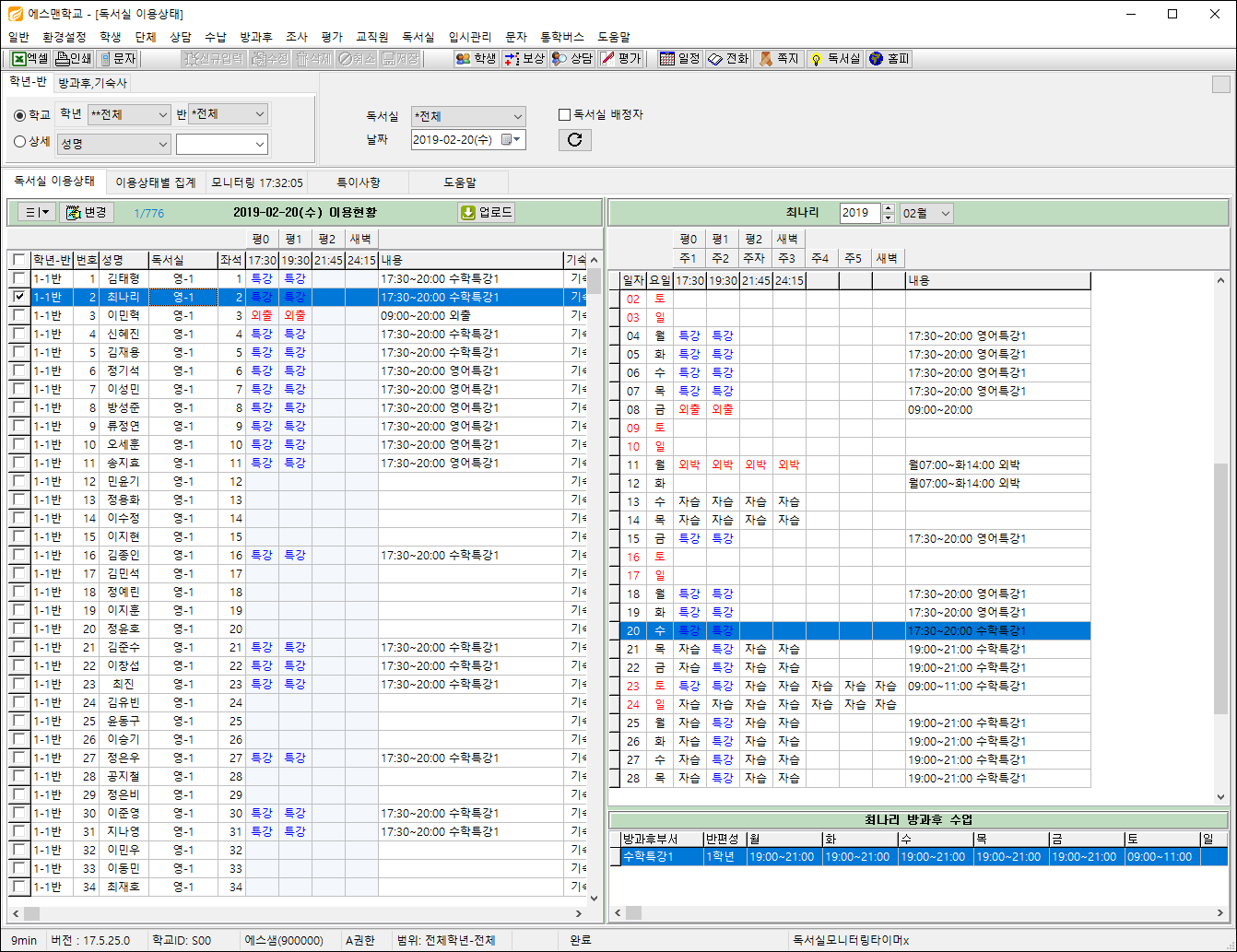Open the 상담 toolbar icon
1237x952 pixels.
click(x=572, y=58)
